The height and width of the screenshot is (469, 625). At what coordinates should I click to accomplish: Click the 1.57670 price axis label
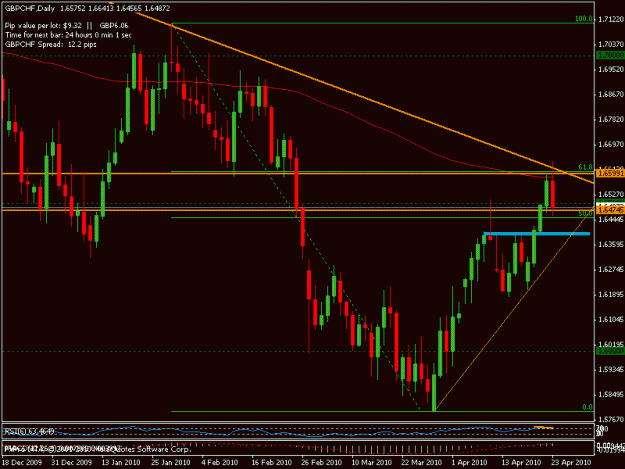coord(611,419)
